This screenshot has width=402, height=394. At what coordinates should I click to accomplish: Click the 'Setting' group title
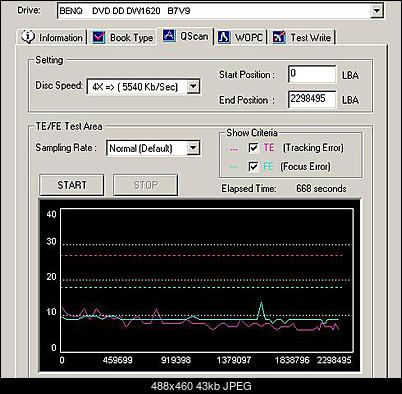(x=49, y=60)
